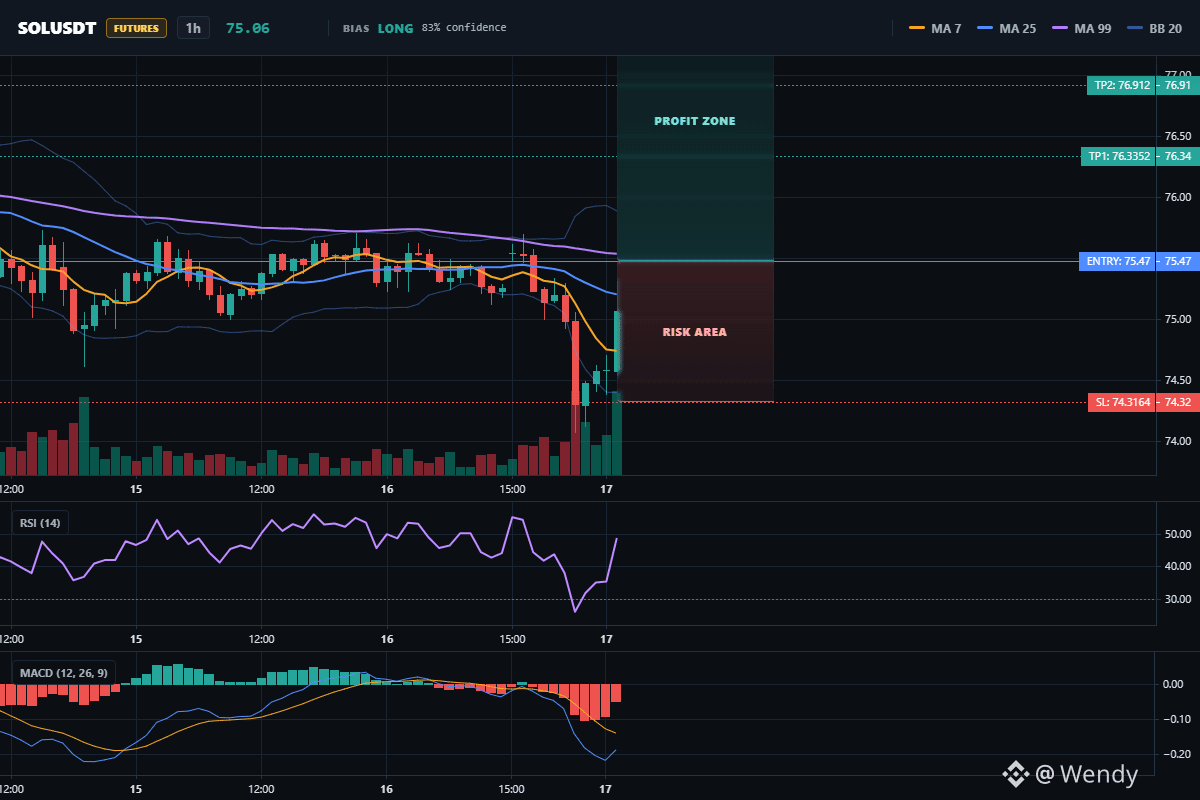Click the RISK AREA label
Screen dimensions: 1200x800
pos(695,332)
